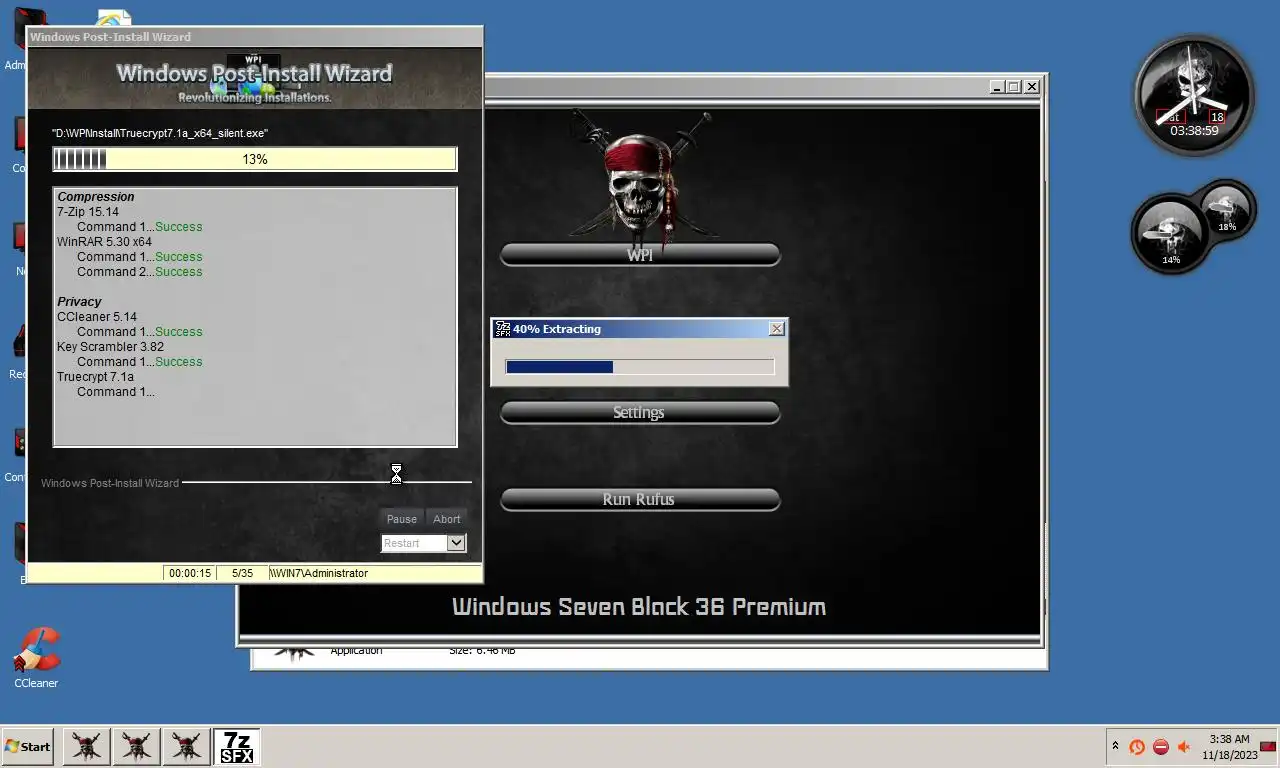This screenshot has height=768, width=1280.
Task: Abort the Post-Install Wizard installation
Action: [x=447, y=519]
